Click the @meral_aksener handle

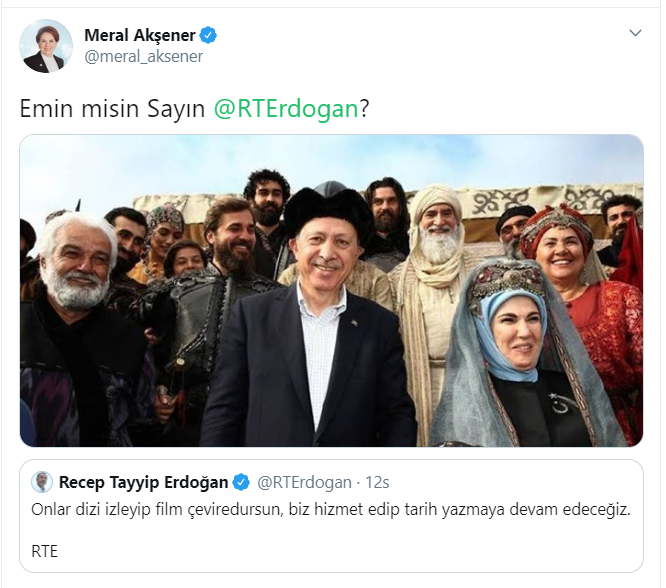(x=144, y=56)
